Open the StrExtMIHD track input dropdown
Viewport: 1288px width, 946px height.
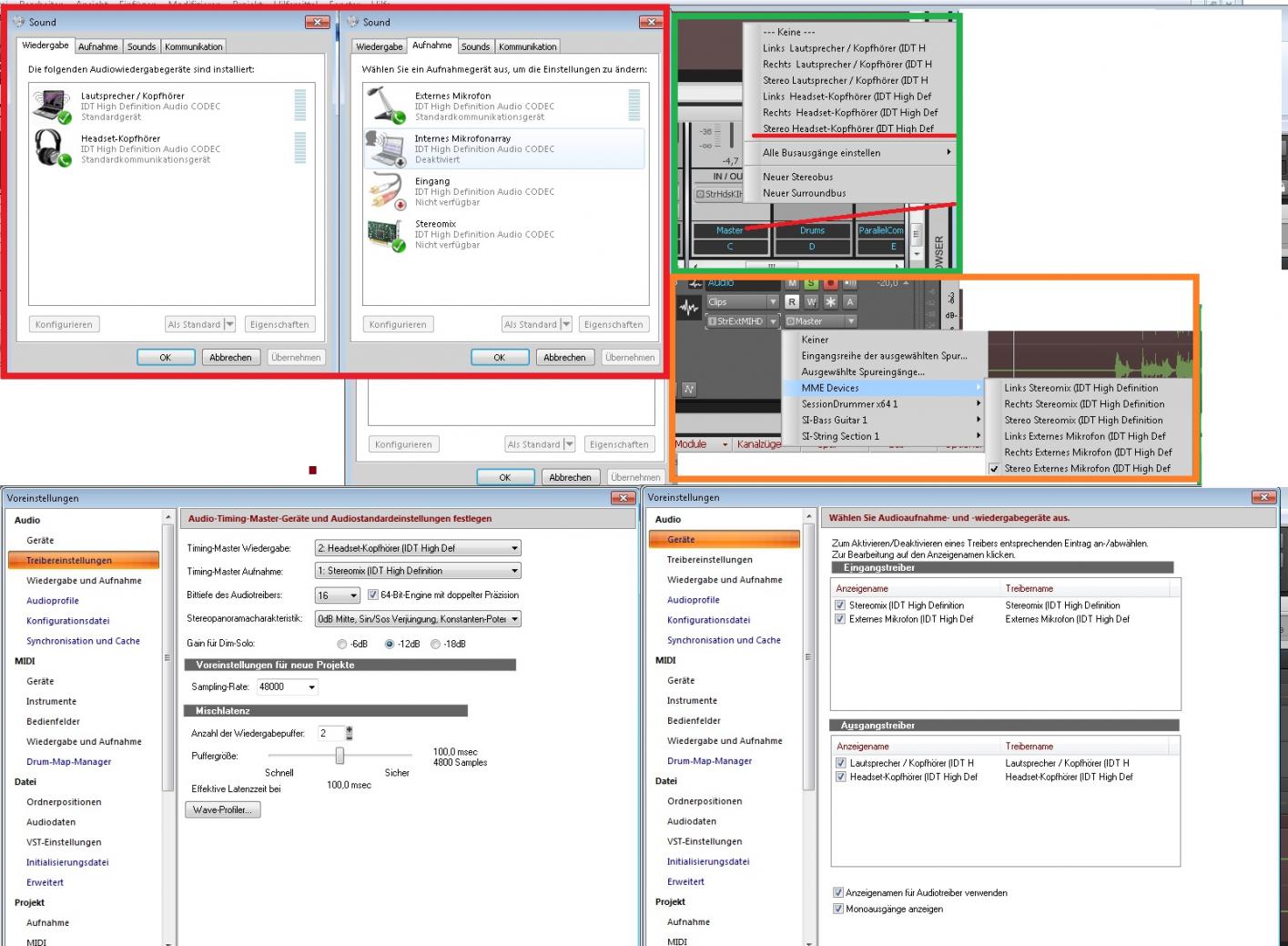(x=742, y=320)
